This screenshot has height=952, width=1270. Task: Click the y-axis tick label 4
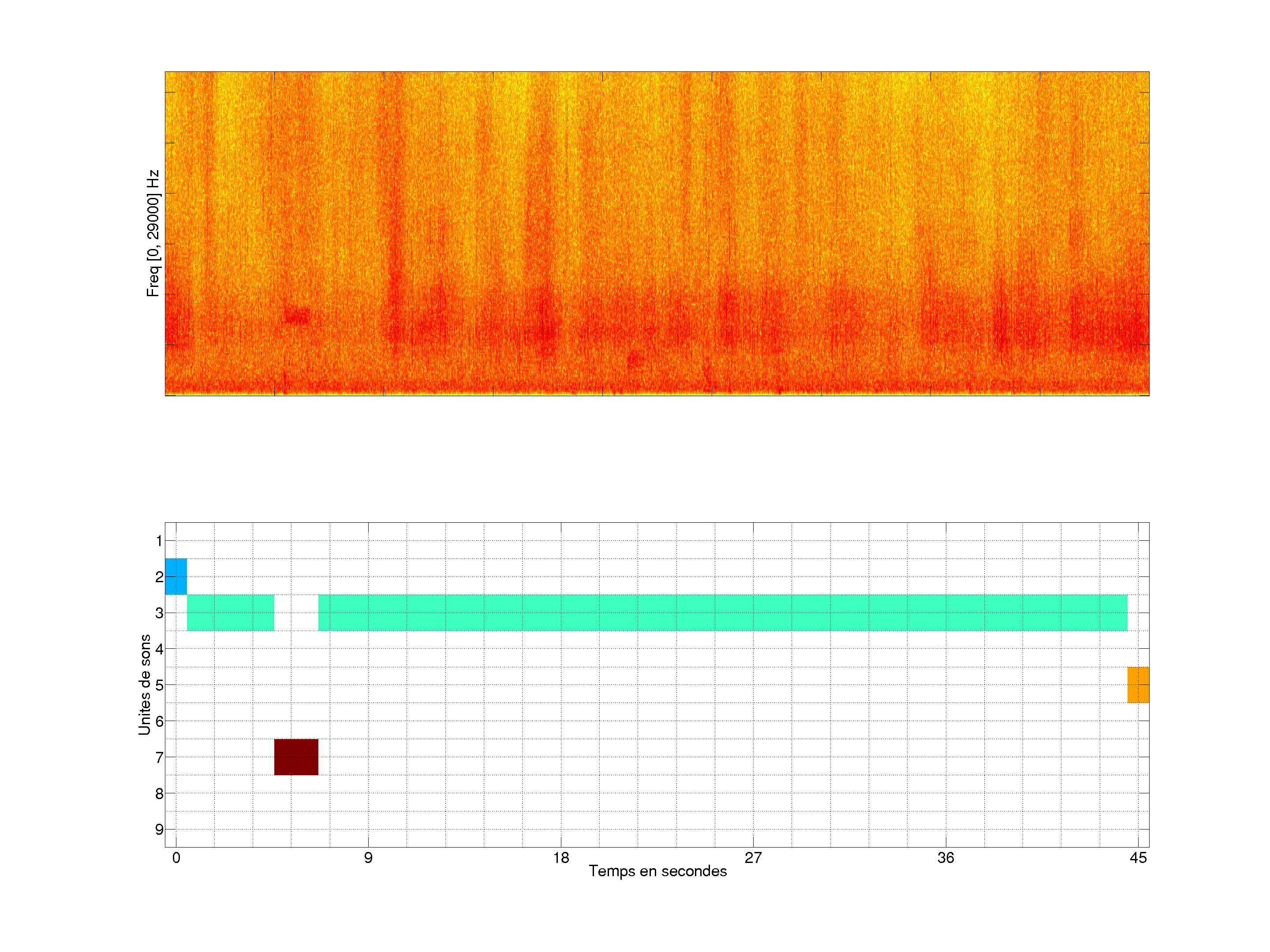[x=158, y=649]
